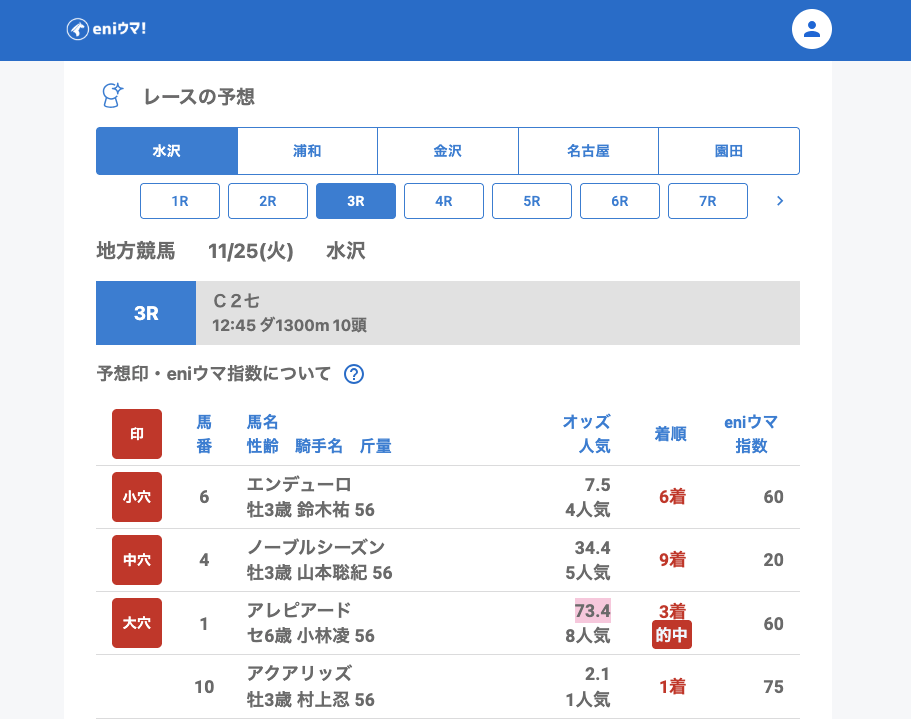Click the race prediction heading icon
The width and height of the screenshot is (911, 719).
(x=113, y=96)
